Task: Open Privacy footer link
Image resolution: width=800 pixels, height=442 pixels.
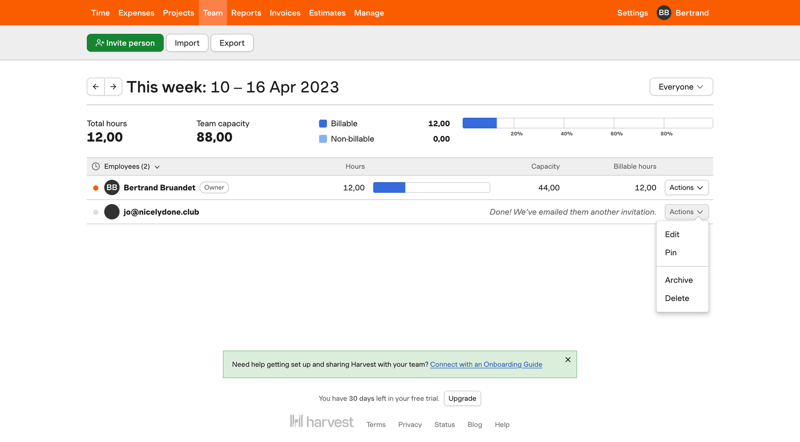Action: 410,425
